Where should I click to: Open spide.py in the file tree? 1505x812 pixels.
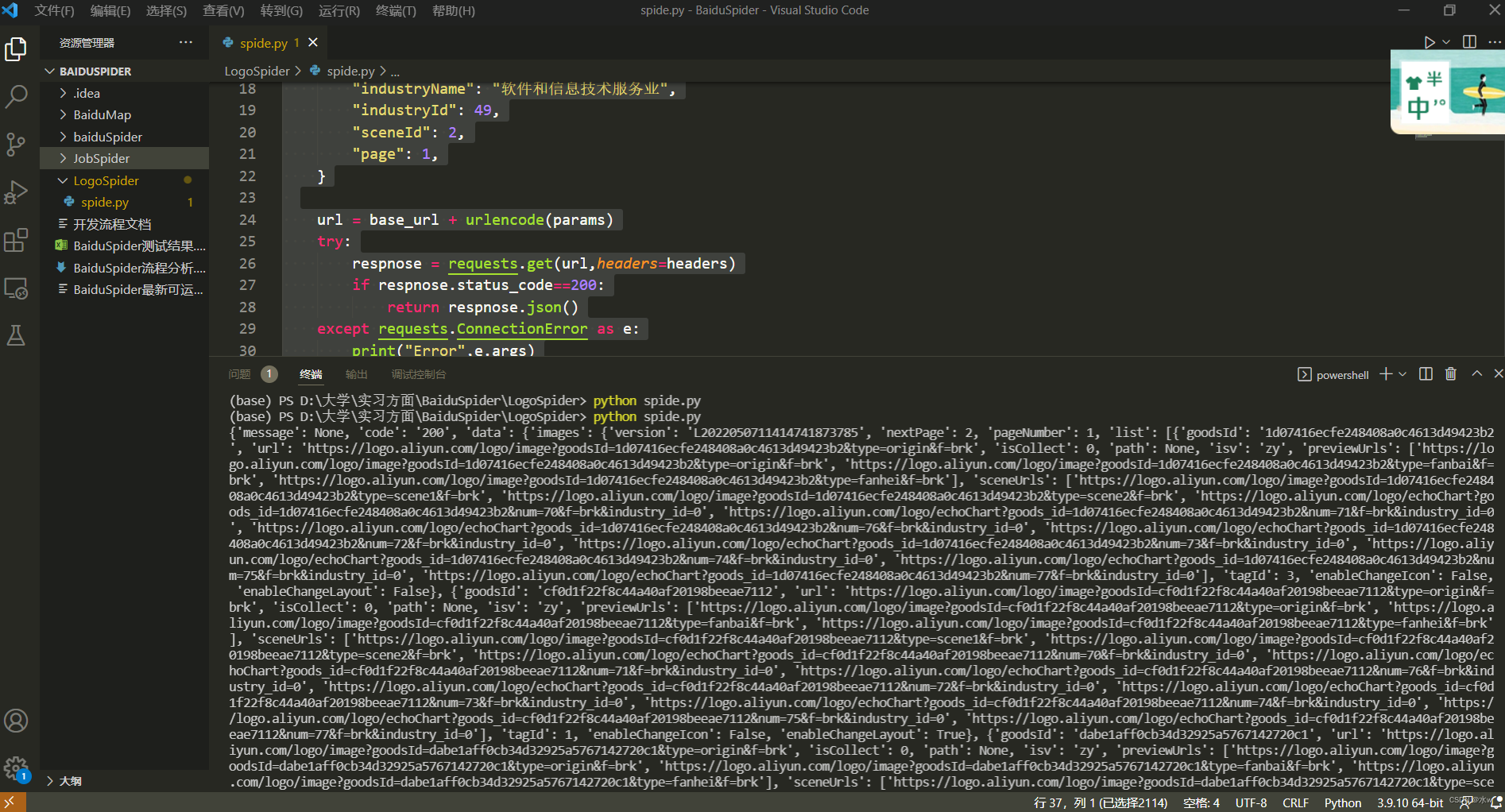point(125,202)
